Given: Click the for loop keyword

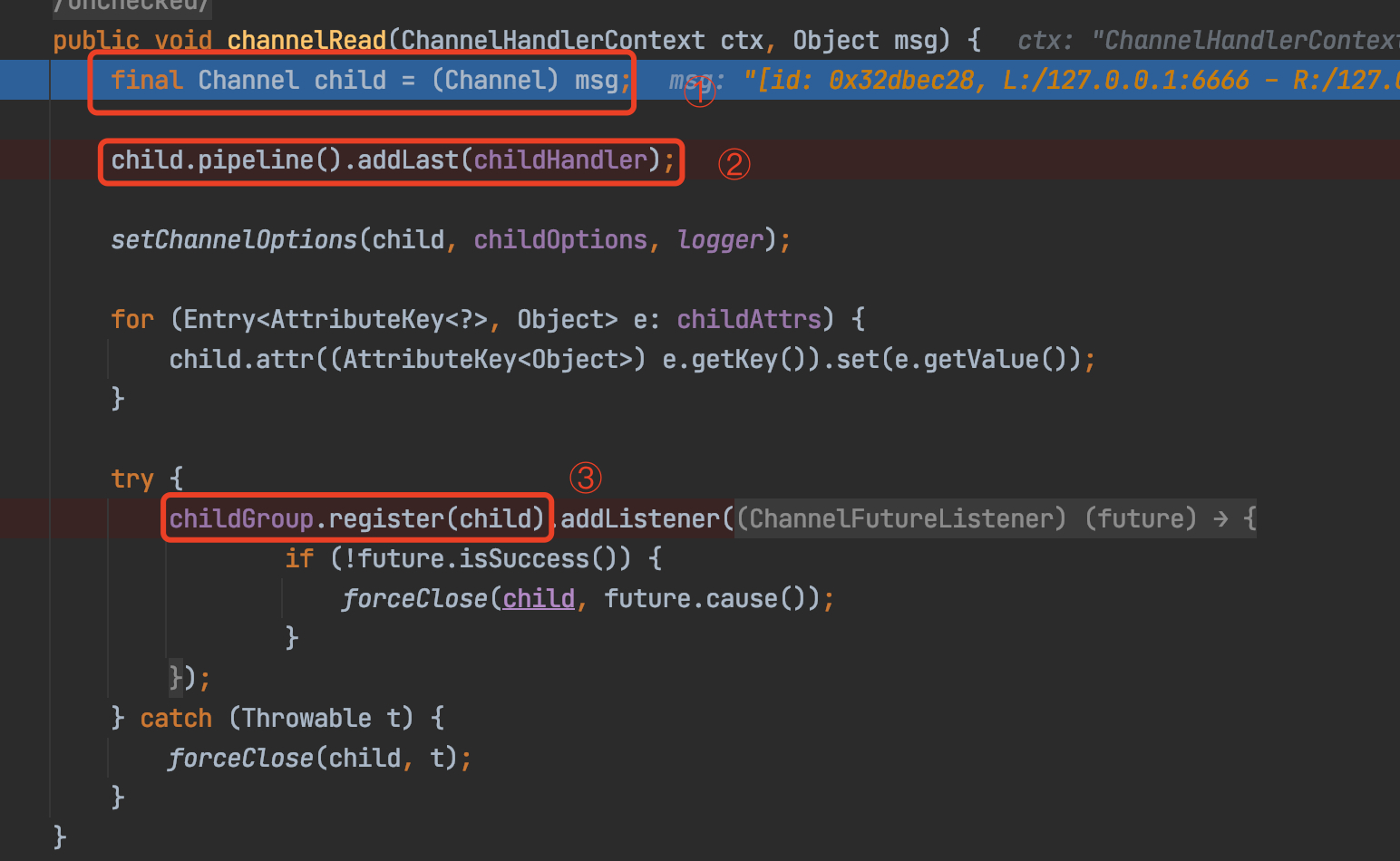Looking at the screenshot, I should (132, 320).
